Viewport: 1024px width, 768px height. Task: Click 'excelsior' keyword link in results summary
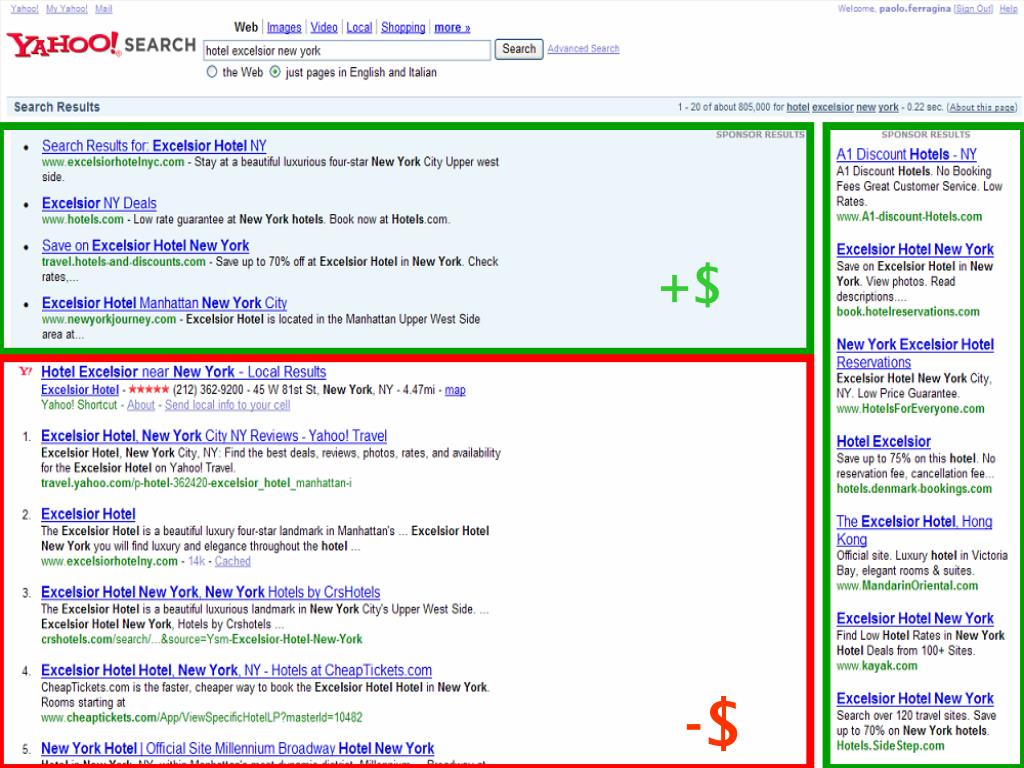[x=833, y=107]
